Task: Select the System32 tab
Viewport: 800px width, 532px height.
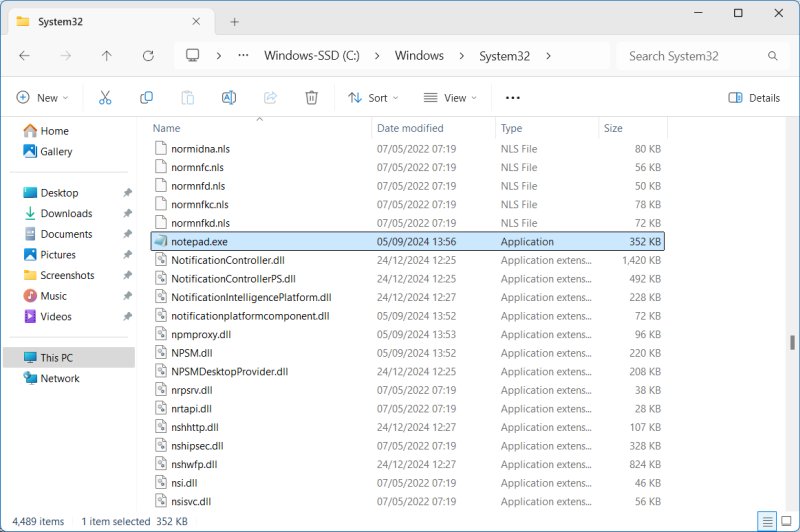Action: click(x=100, y=21)
